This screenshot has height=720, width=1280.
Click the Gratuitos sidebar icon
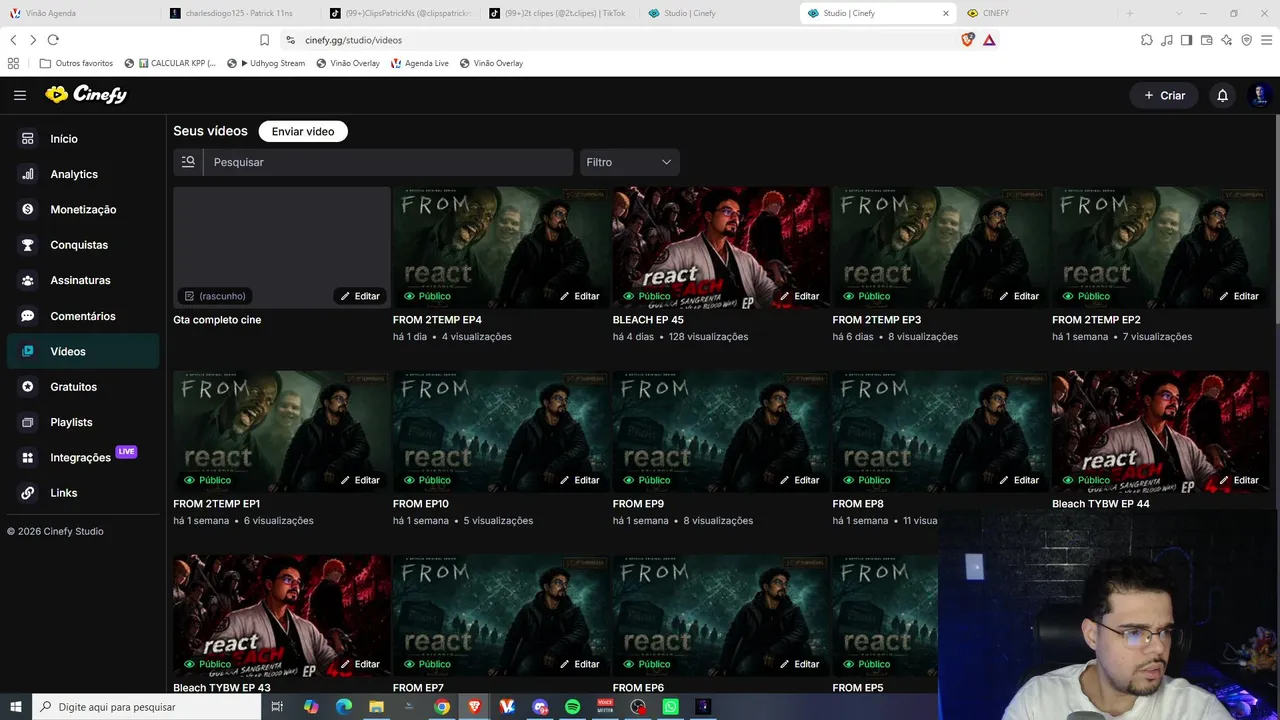[28, 387]
